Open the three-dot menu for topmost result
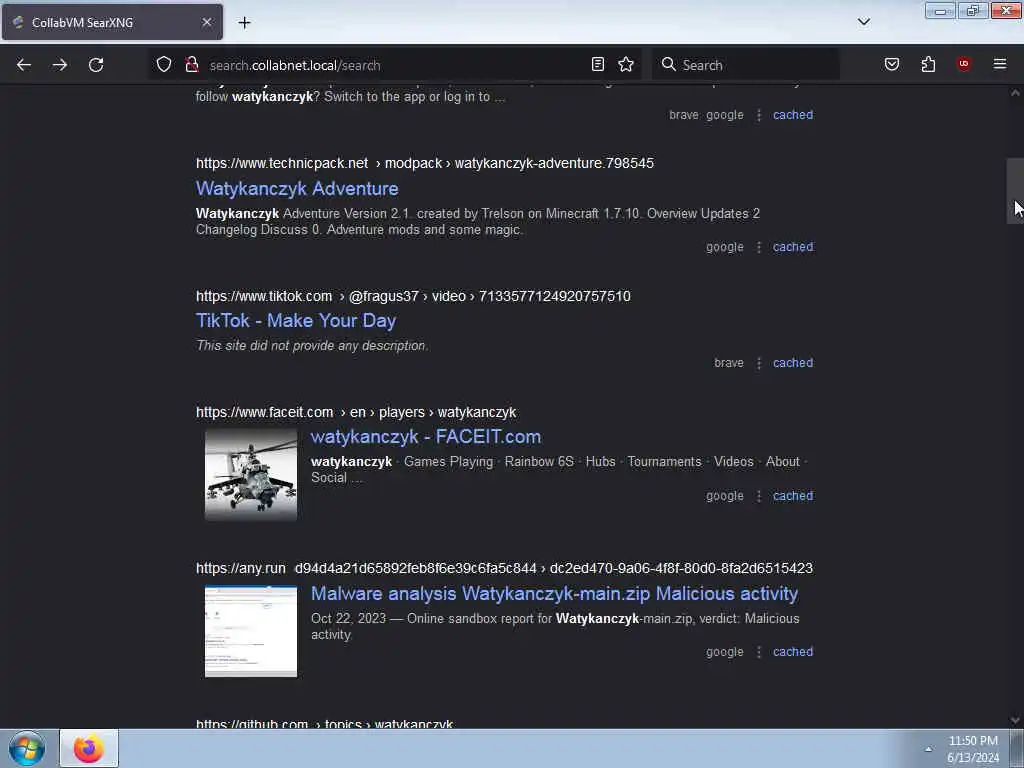 tap(758, 115)
